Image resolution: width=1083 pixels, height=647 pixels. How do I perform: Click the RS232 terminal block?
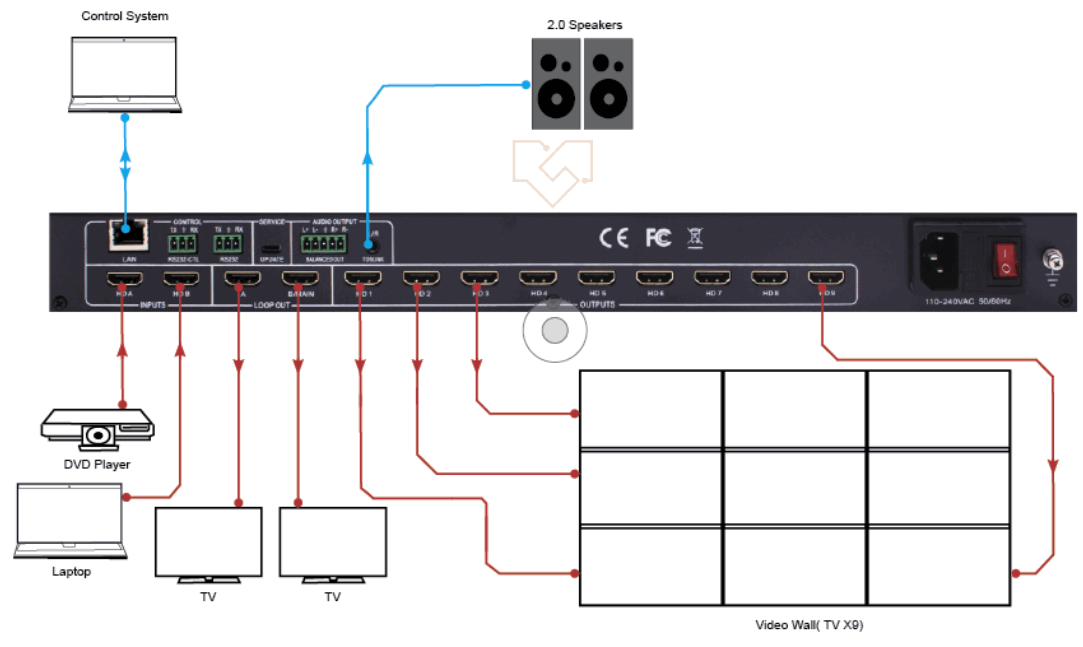[226, 243]
